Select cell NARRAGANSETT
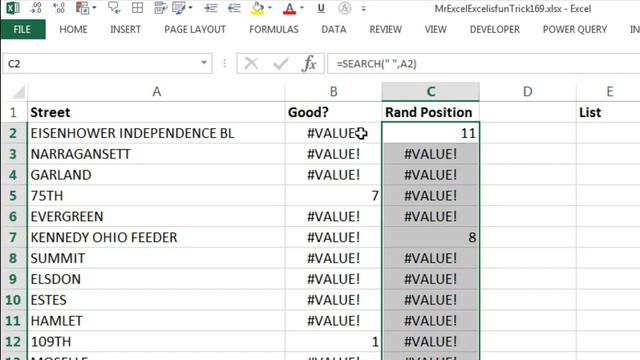The image size is (640, 360). [x=156, y=154]
